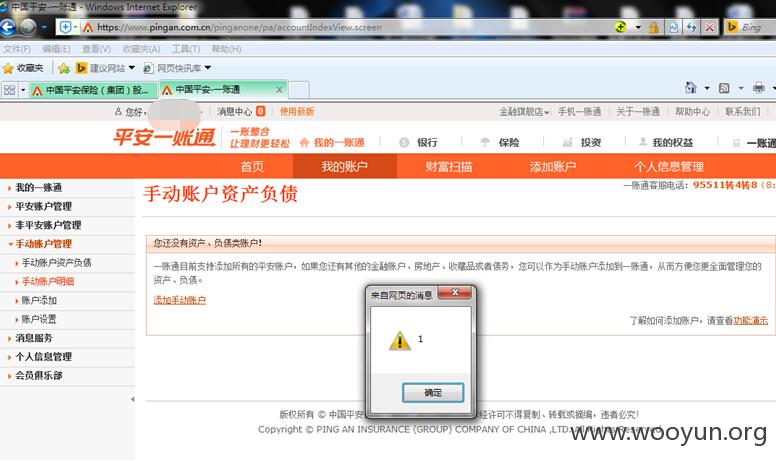Open the 收藏夹(A) menu
The height and width of the screenshot is (461, 776).
141,49
